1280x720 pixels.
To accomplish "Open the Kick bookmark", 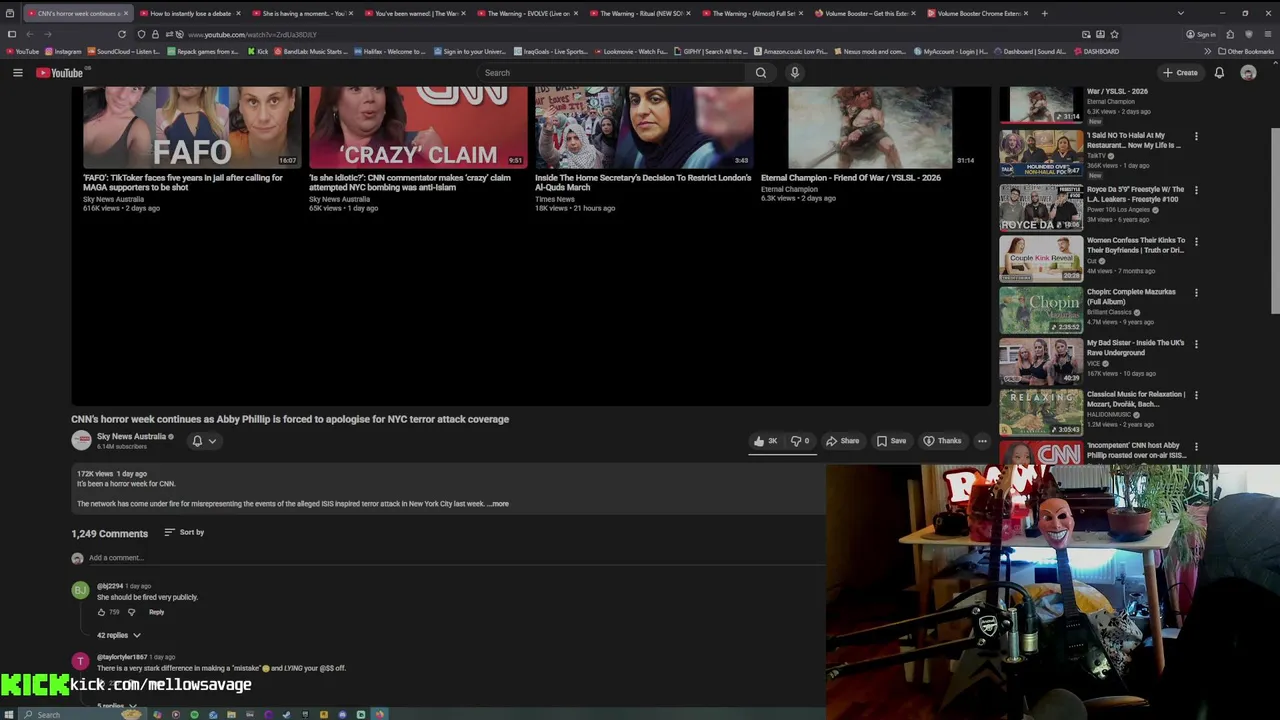I will click(258, 51).
